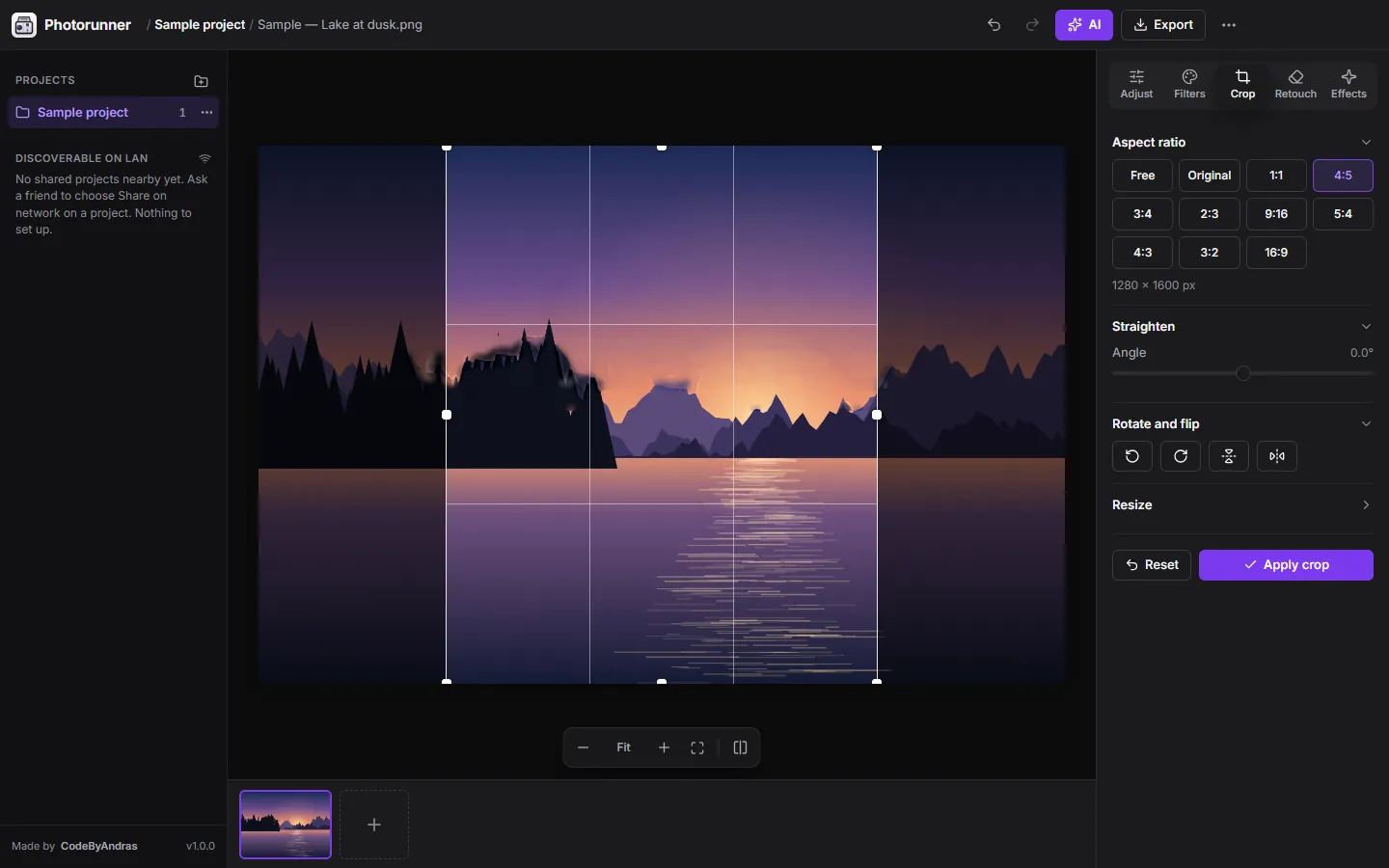The width and height of the screenshot is (1389, 868).
Task: Click the Lake at dusk.png file name
Action: [340, 25]
